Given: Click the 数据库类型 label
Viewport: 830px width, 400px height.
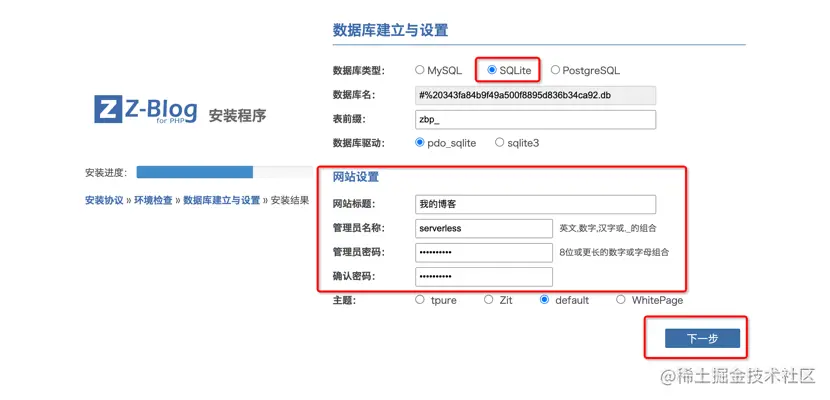Looking at the screenshot, I should pos(358,70).
